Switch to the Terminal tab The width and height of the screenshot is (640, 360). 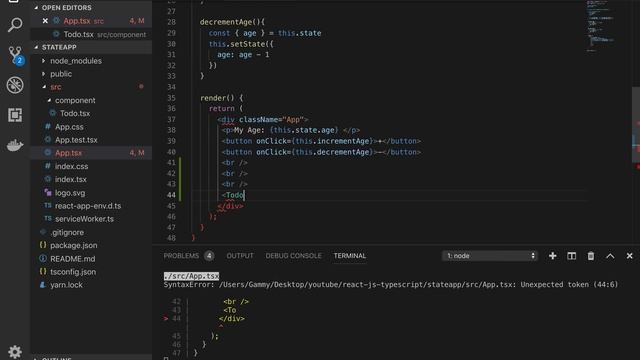click(x=349, y=256)
